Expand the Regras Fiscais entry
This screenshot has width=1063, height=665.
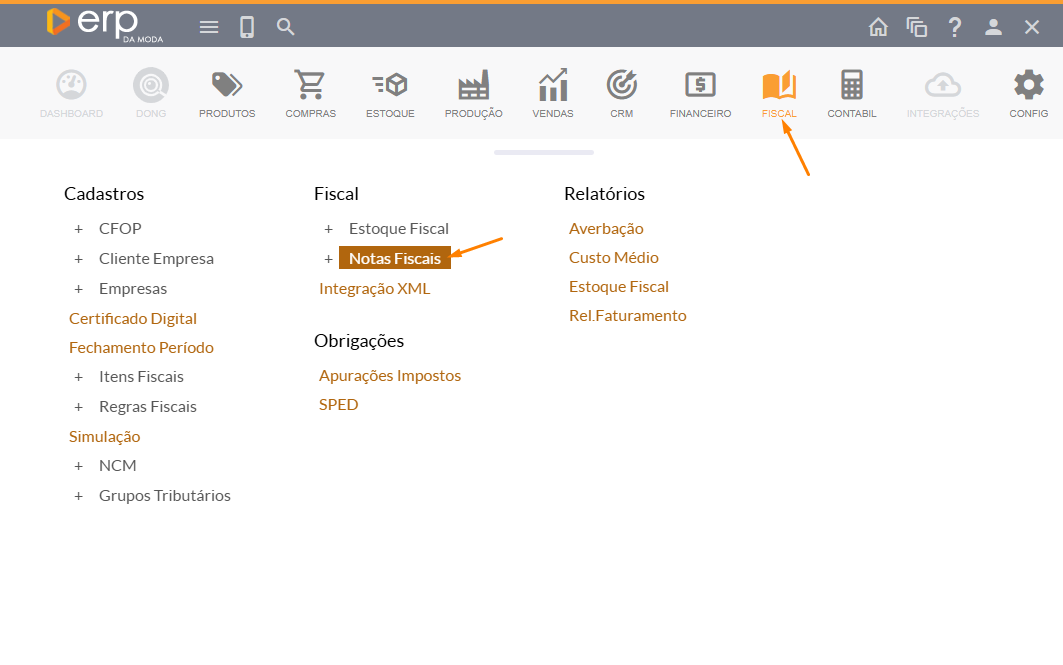(x=79, y=407)
